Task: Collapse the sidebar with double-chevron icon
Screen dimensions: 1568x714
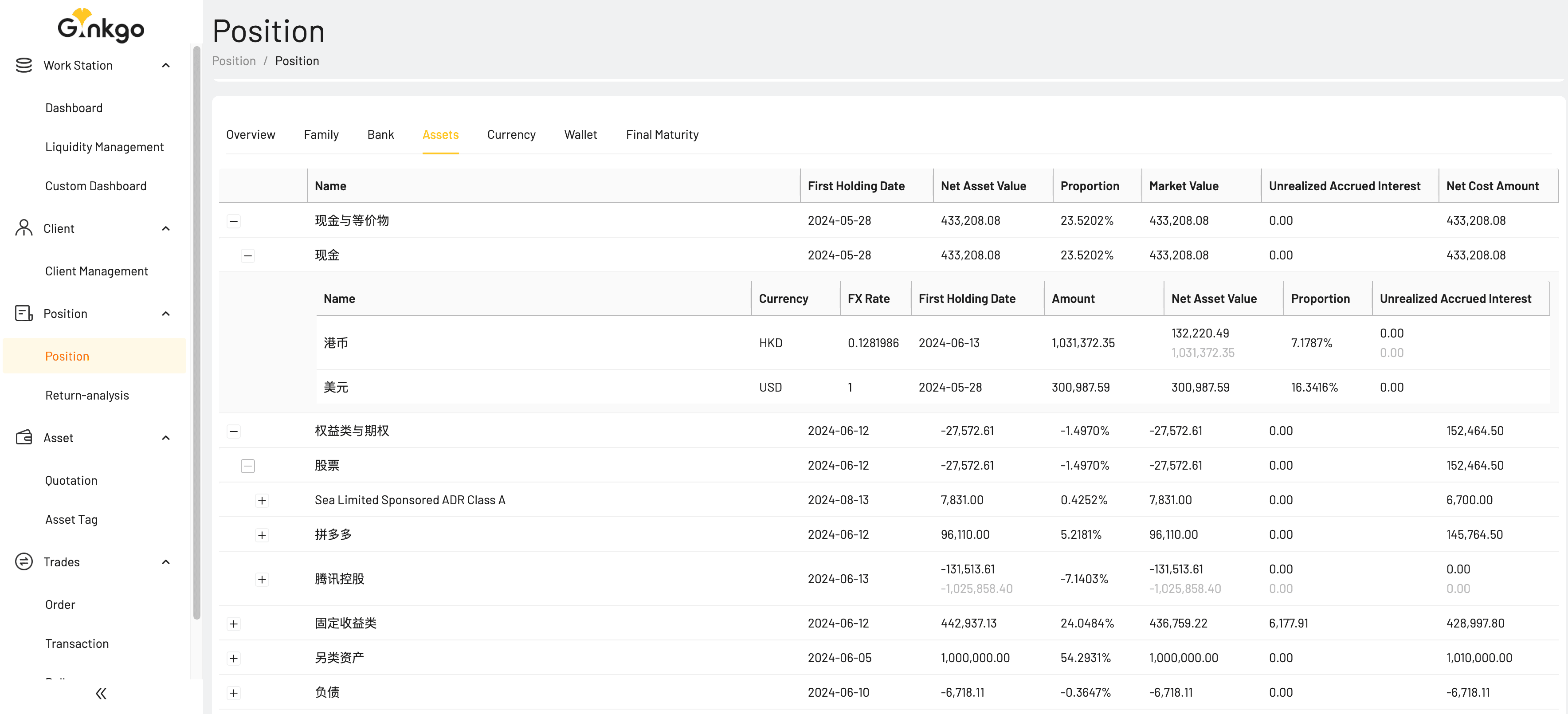Action: click(x=101, y=693)
